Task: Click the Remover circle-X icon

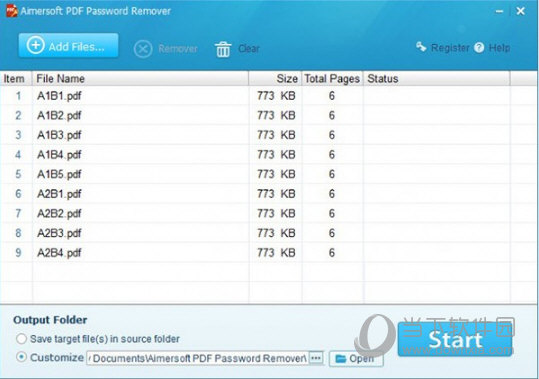Action: (143, 48)
